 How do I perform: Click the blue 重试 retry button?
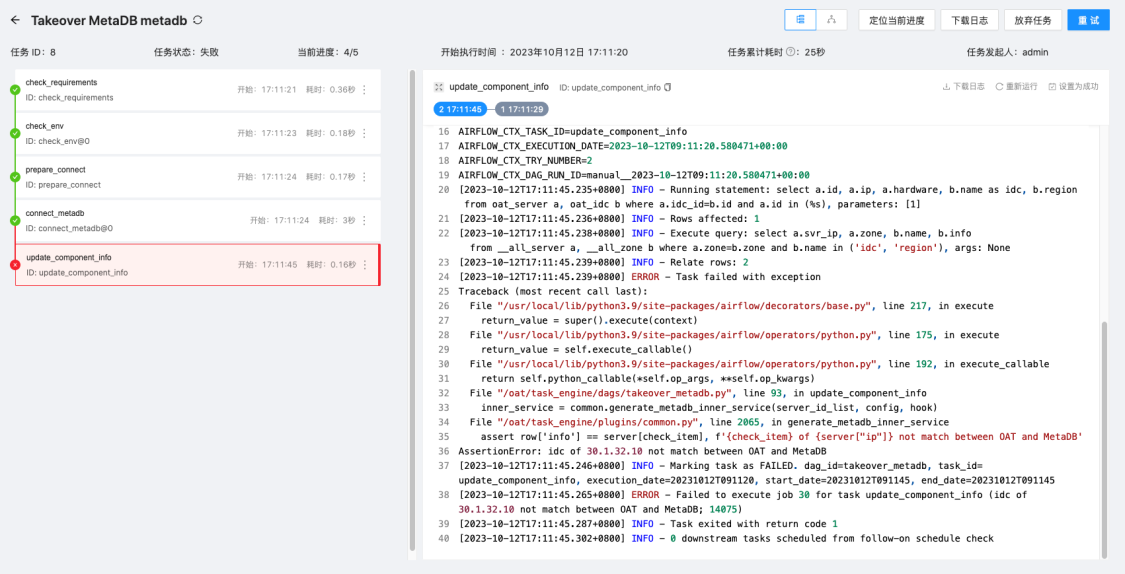click(1087, 20)
